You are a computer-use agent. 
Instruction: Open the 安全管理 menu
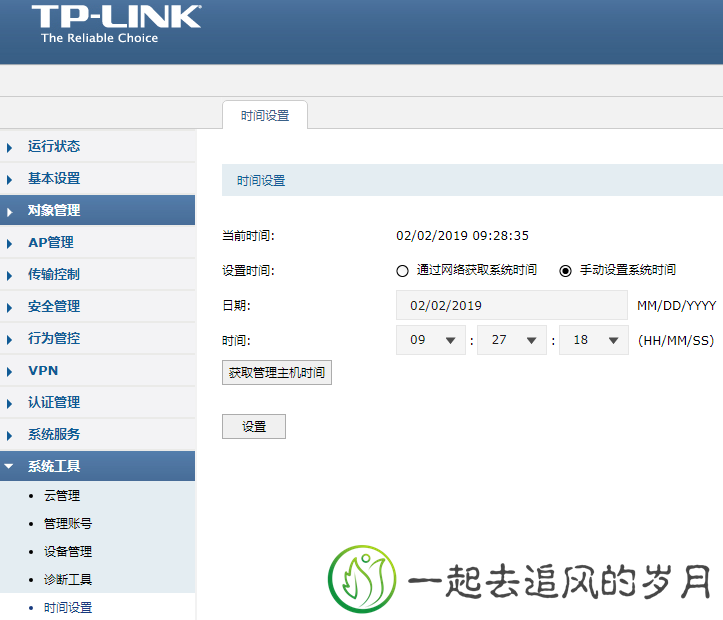pos(54,306)
